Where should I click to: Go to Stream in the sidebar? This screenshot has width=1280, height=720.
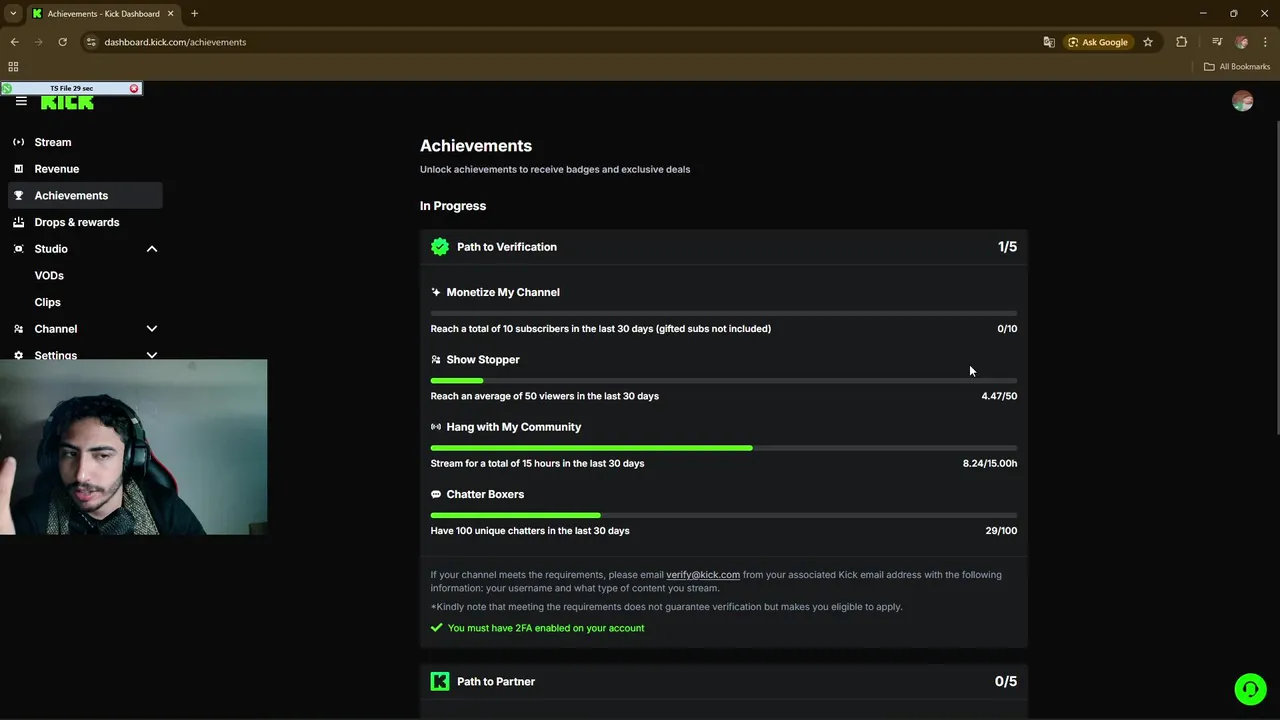53,142
